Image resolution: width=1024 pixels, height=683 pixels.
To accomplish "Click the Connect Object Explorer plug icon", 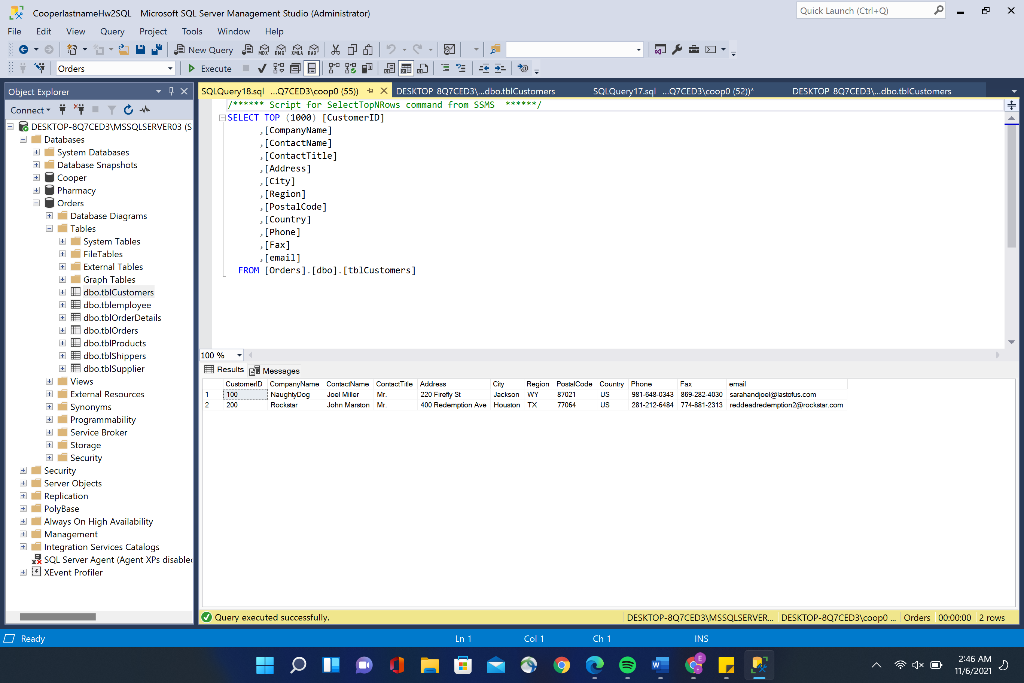I will pyautogui.click(x=63, y=110).
